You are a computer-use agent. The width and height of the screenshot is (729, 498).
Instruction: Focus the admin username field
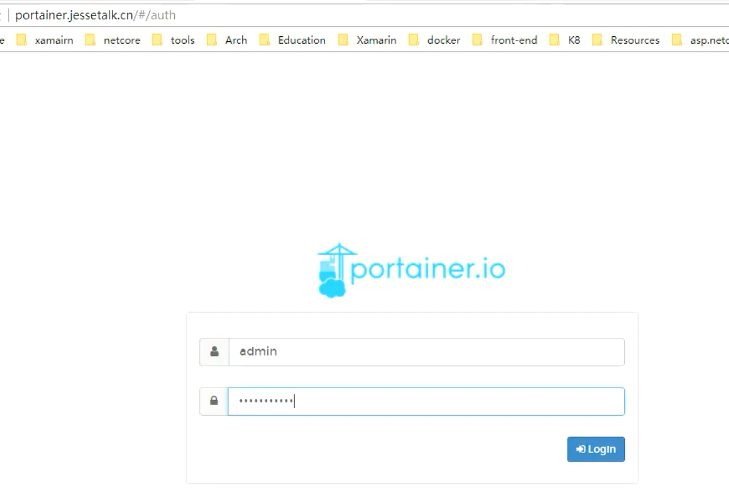[426, 352]
